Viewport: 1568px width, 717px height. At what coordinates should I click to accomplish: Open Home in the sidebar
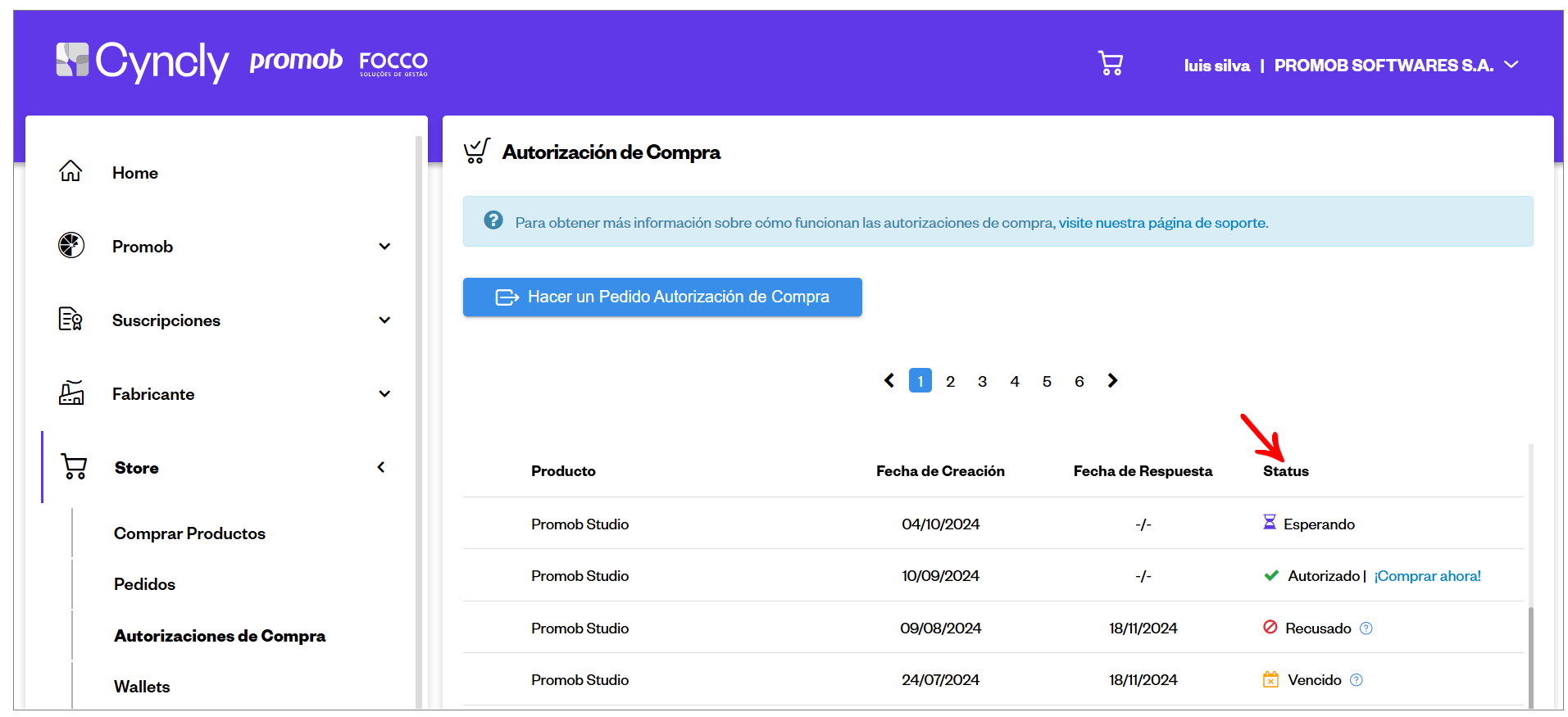click(x=135, y=173)
